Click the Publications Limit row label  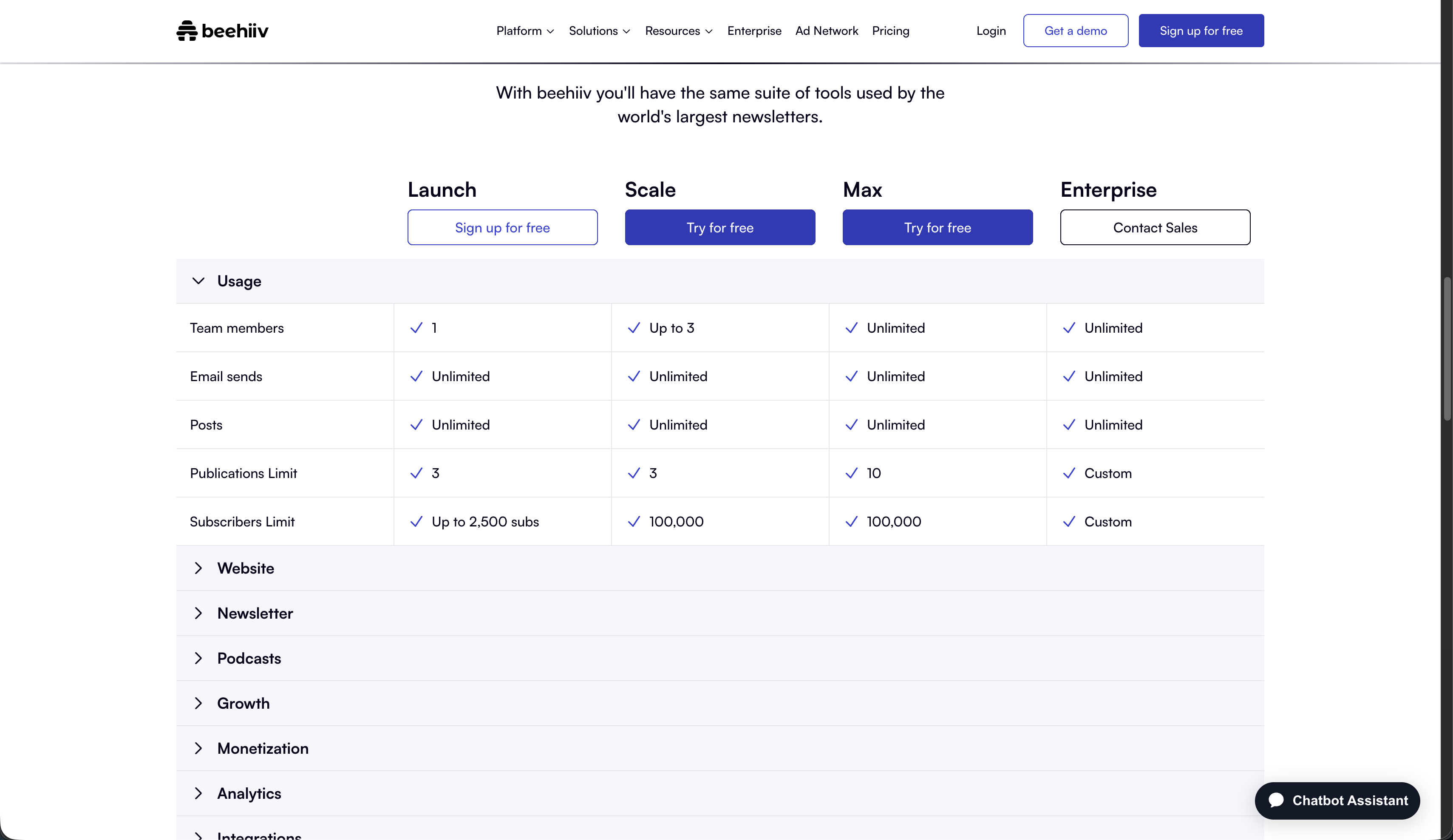(x=244, y=473)
